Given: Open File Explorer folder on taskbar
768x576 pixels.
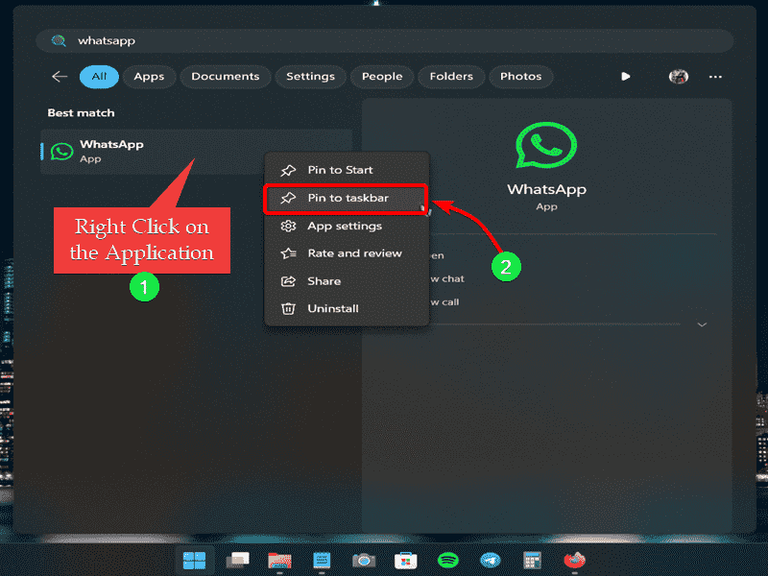Looking at the screenshot, I should click(280, 560).
